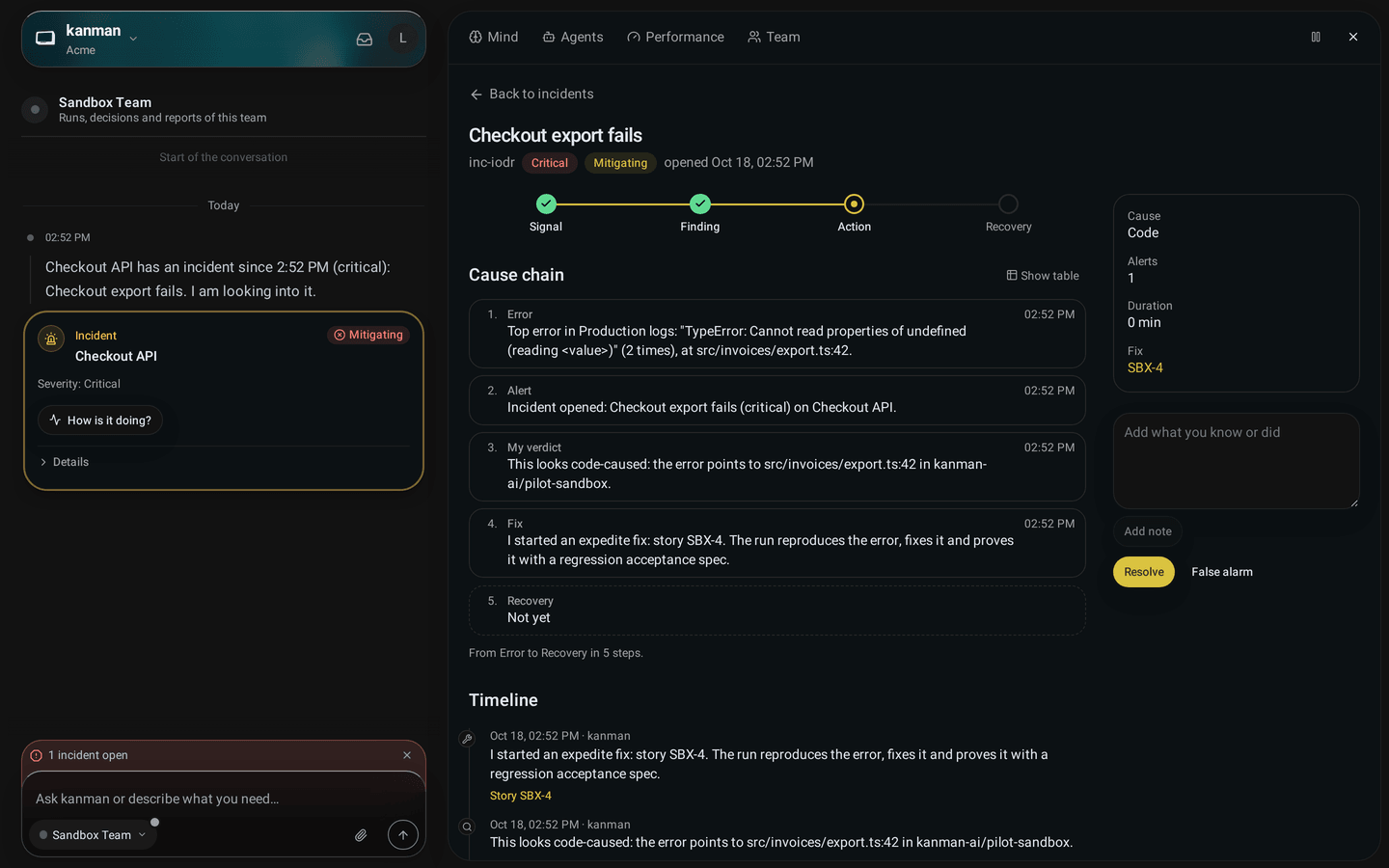Mark the incident as False alarm

(x=1222, y=572)
